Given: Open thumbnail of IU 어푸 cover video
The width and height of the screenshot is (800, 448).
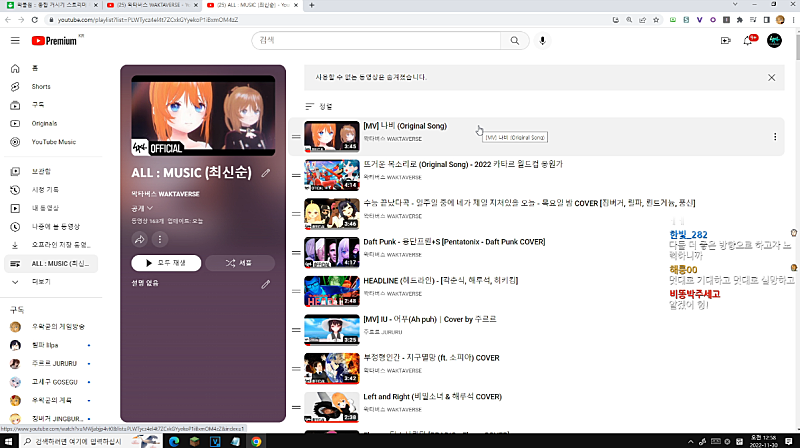Looking at the screenshot, I should [x=332, y=330].
